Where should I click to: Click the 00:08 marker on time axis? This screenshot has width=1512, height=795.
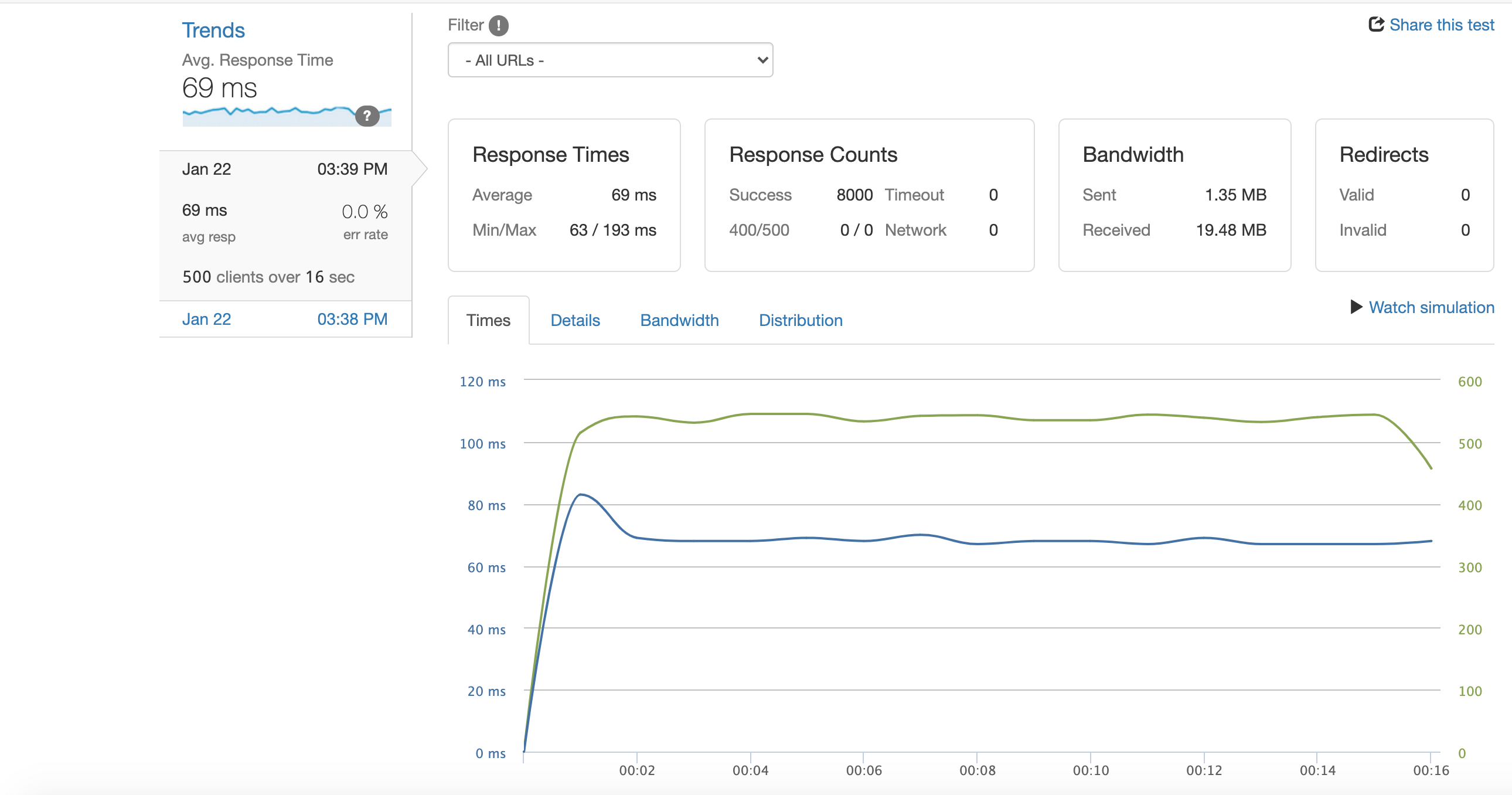977,770
